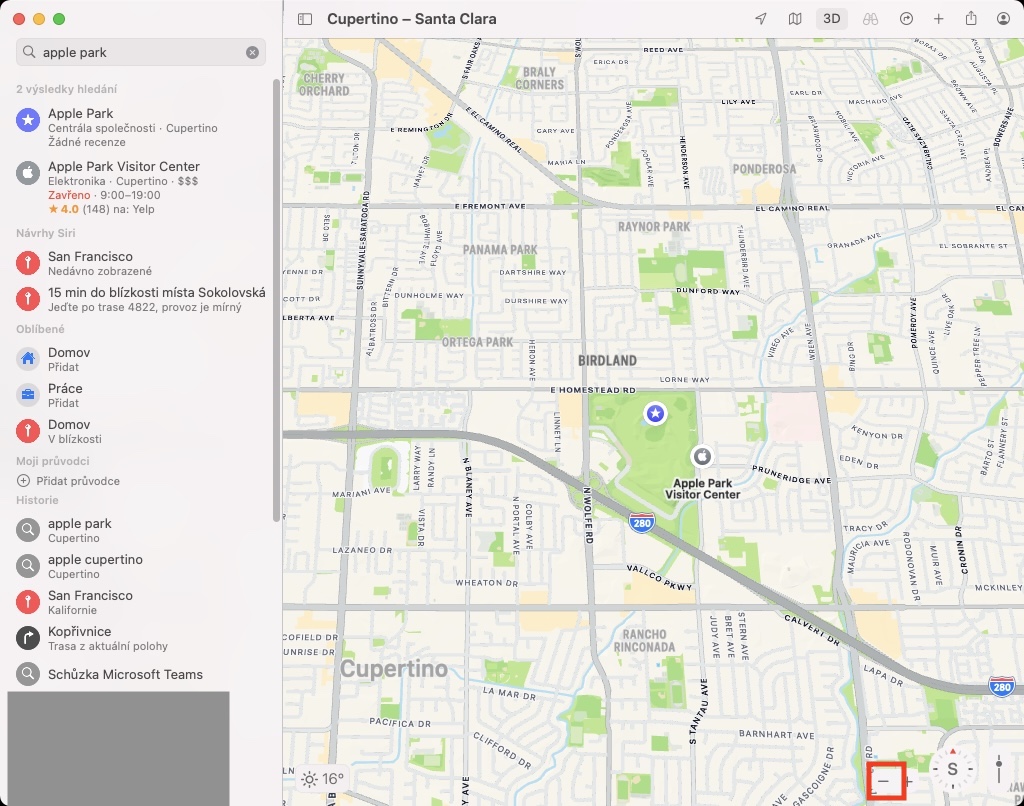Click the RANCHO RINCONADA label

click(645, 641)
